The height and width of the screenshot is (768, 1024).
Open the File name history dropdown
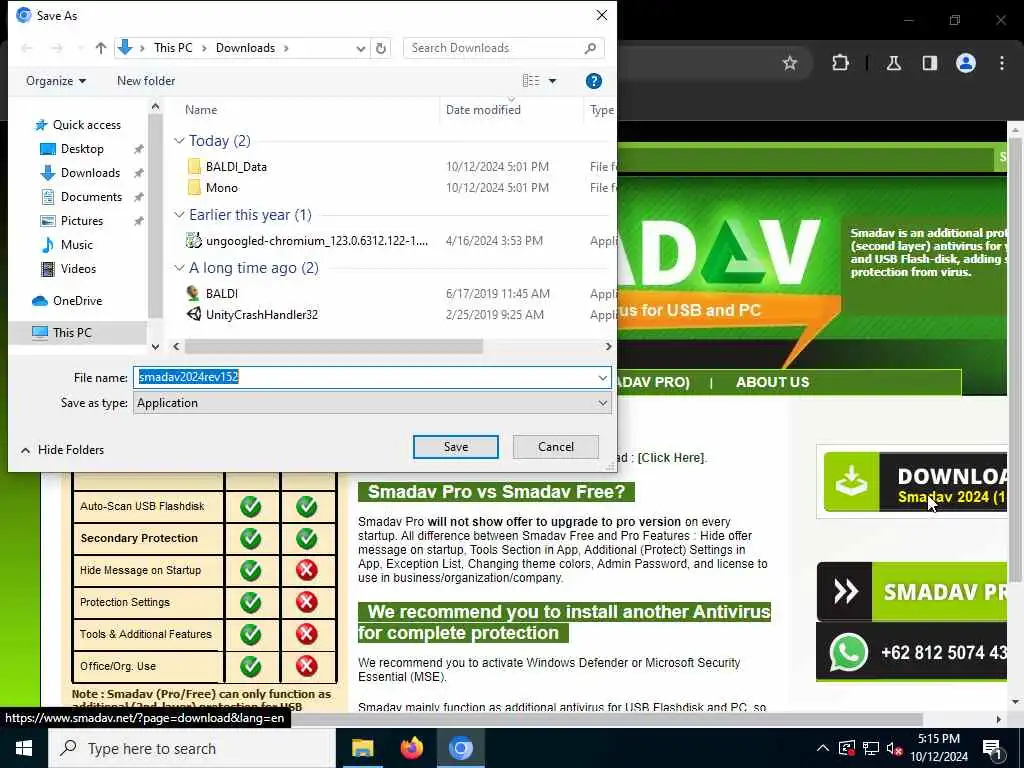click(x=602, y=377)
